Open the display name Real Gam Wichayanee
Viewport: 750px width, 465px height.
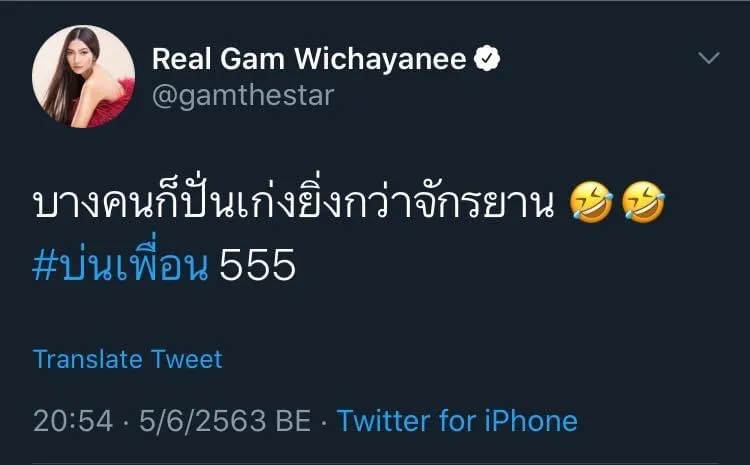pyautogui.click(x=309, y=59)
